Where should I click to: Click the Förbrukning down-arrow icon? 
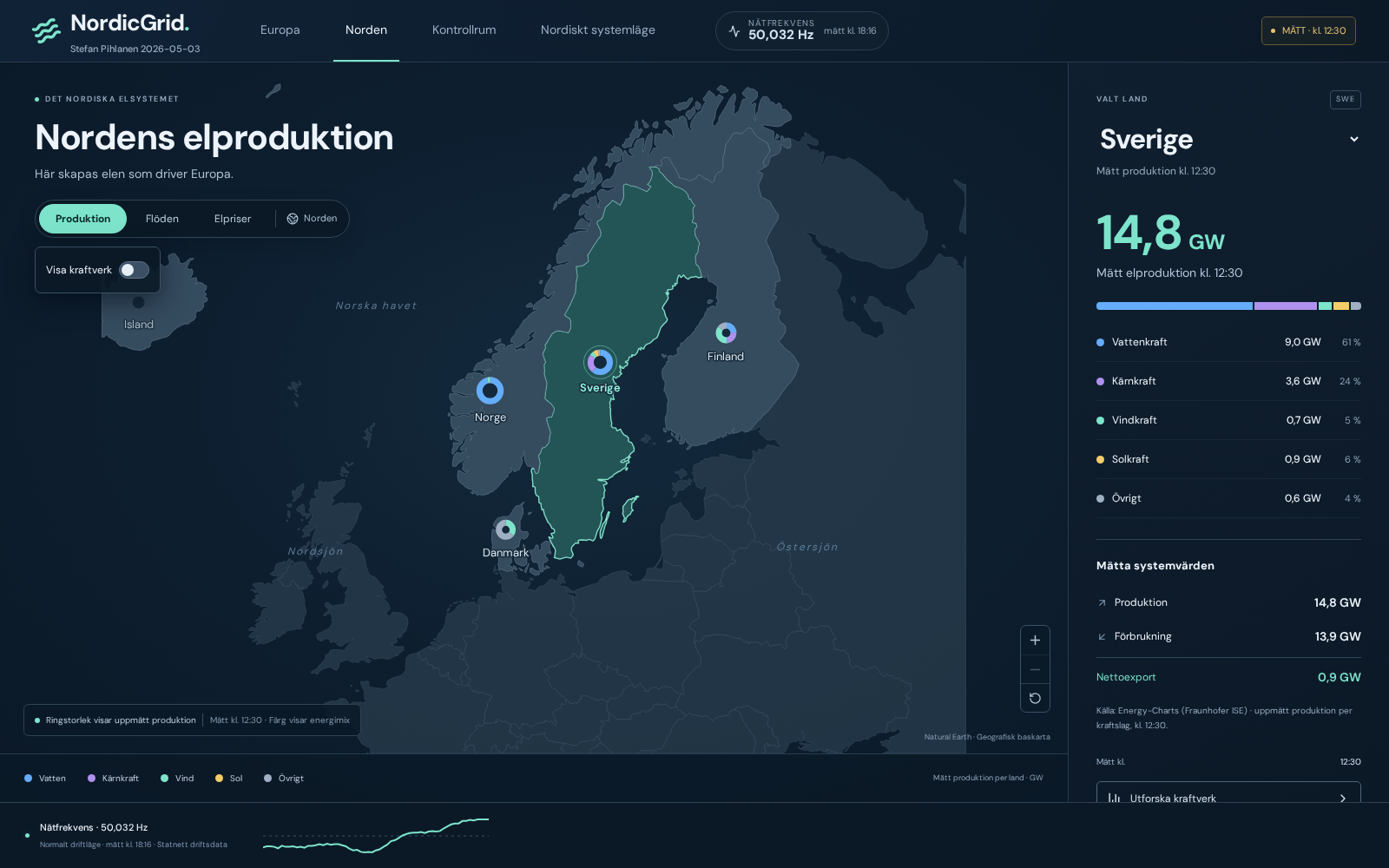coord(1102,636)
